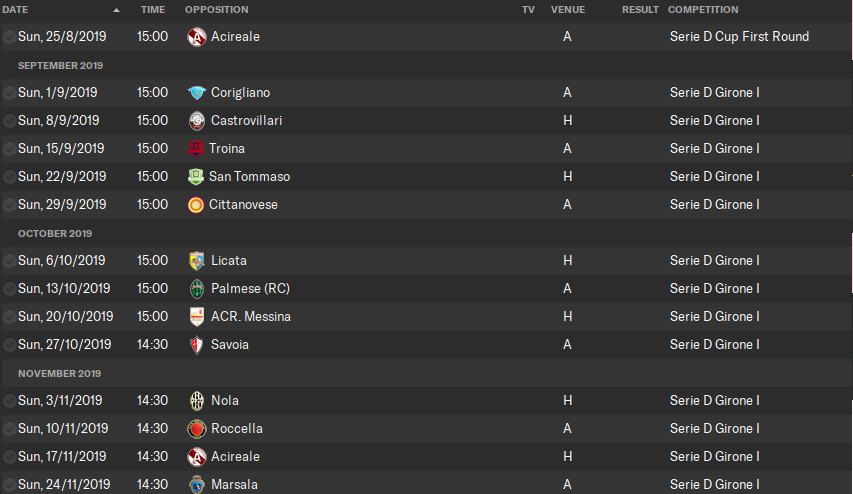Click the Date column sort arrow
853x494 pixels.
[116, 10]
